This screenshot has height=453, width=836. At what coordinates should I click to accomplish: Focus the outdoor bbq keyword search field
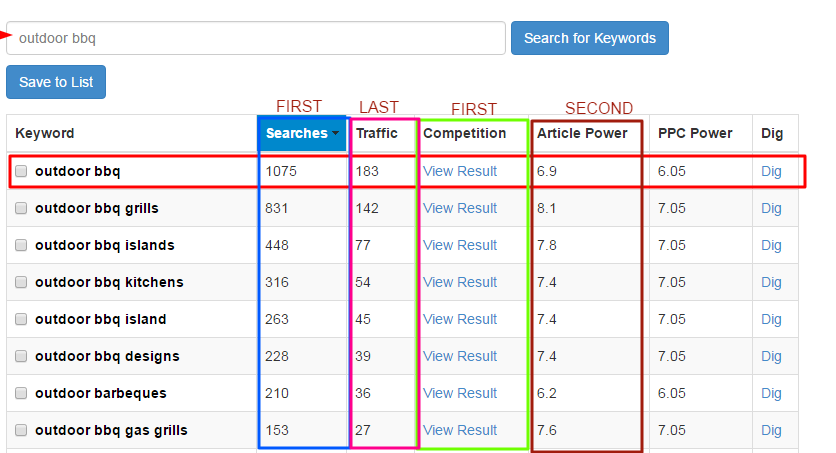pos(256,38)
